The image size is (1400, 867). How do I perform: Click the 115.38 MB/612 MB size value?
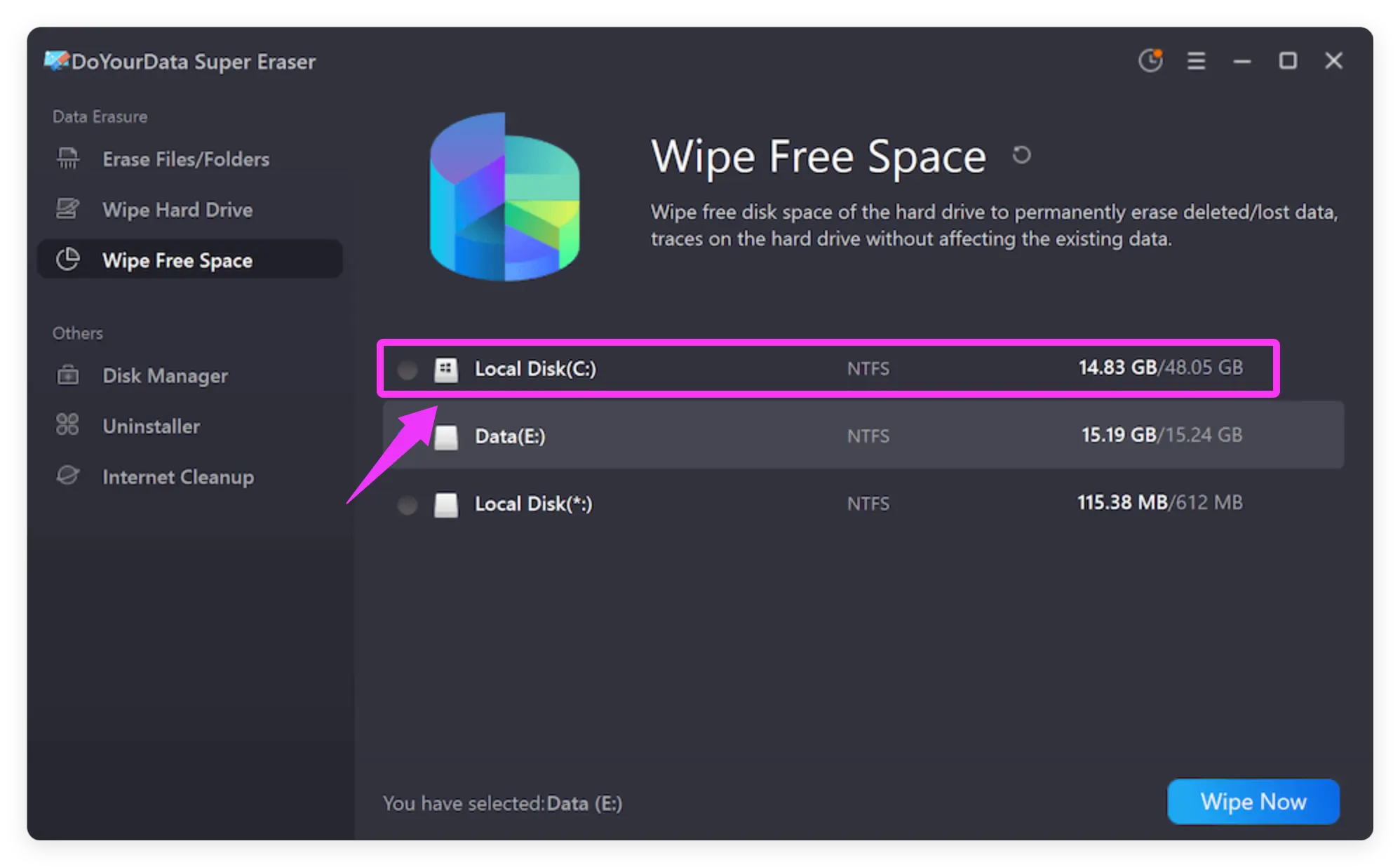(1159, 502)
